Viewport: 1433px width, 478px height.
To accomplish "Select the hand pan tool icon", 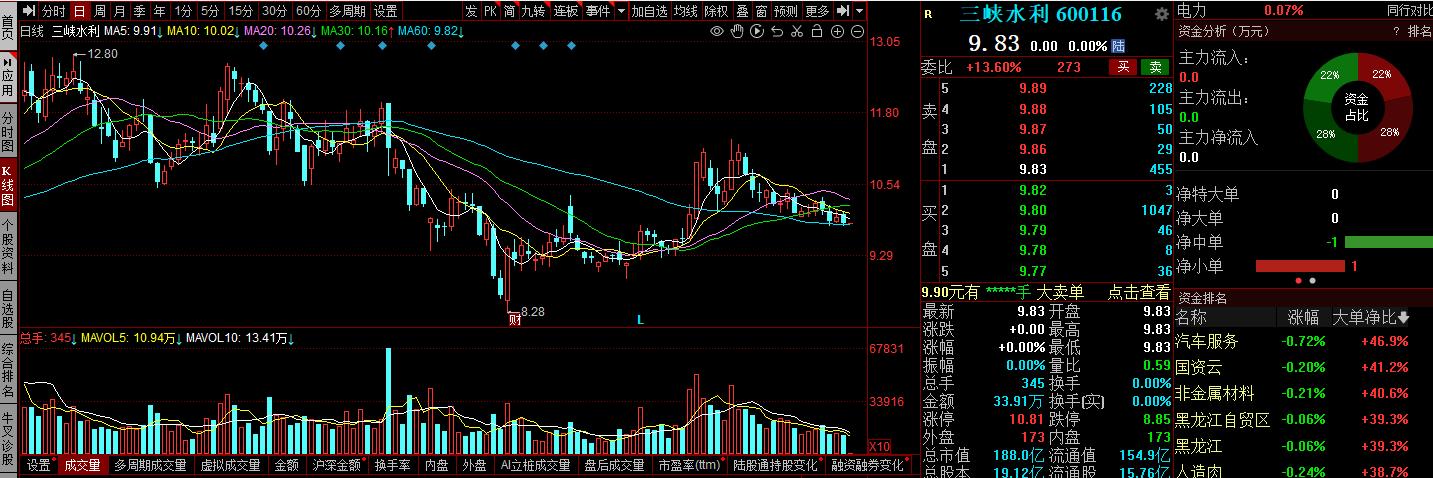I will click(x=737, y=32).
